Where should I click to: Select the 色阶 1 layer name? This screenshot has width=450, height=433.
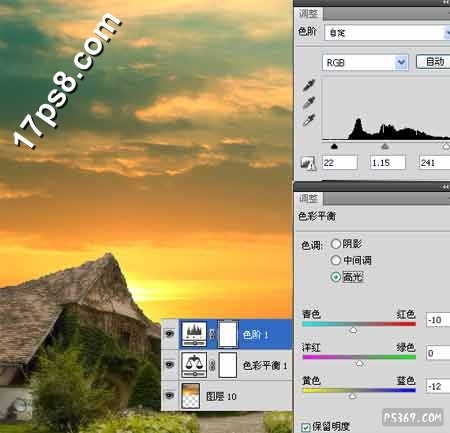(x=256, y=334)
